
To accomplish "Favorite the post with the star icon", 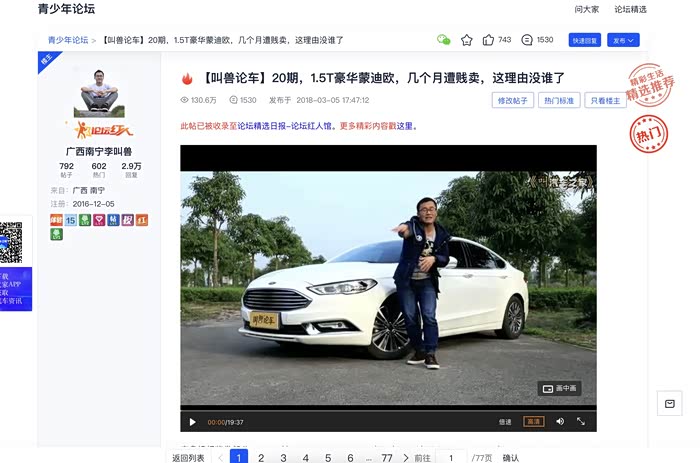I will [467, 40].
